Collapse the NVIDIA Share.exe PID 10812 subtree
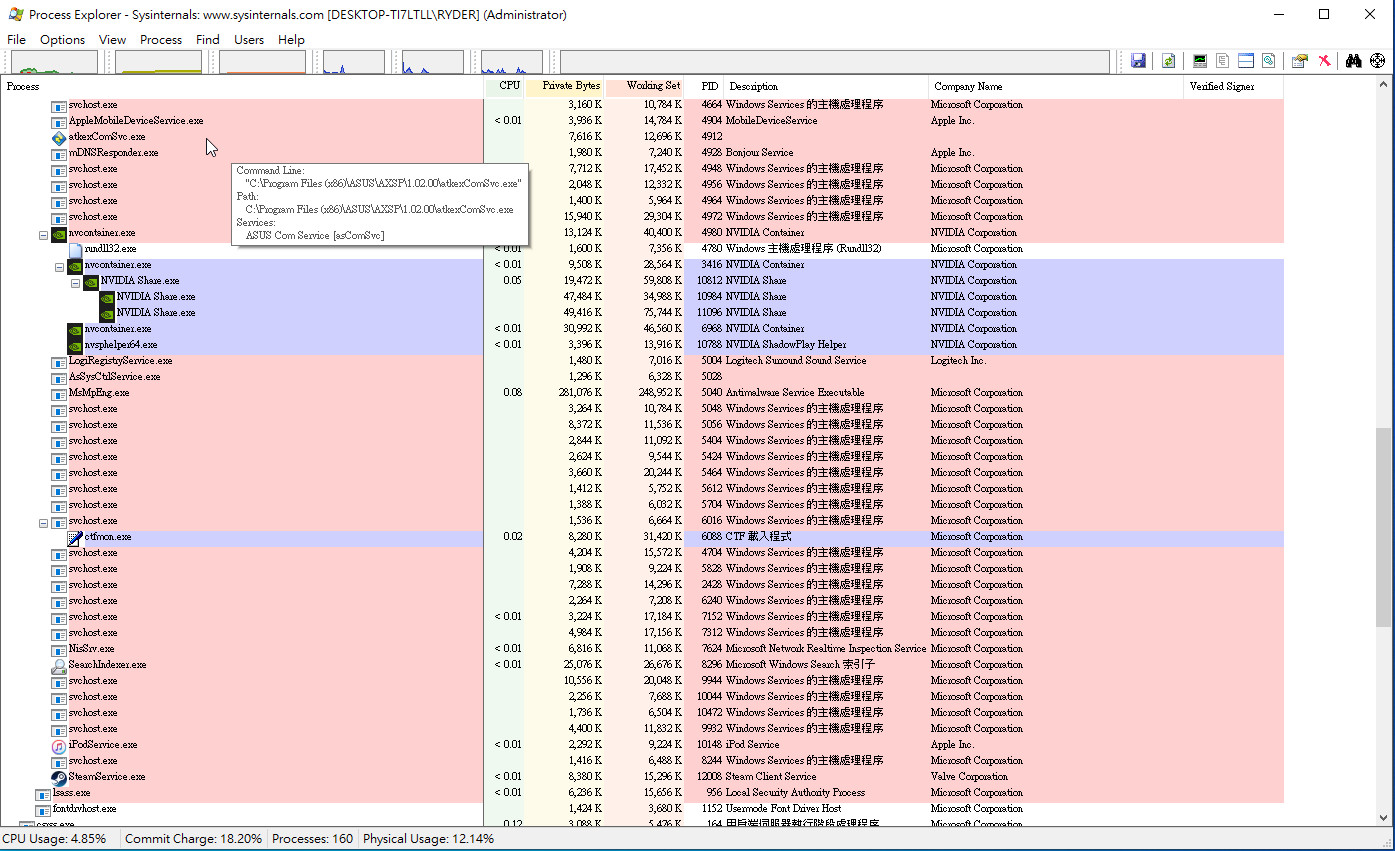 [x=75, y=284]
